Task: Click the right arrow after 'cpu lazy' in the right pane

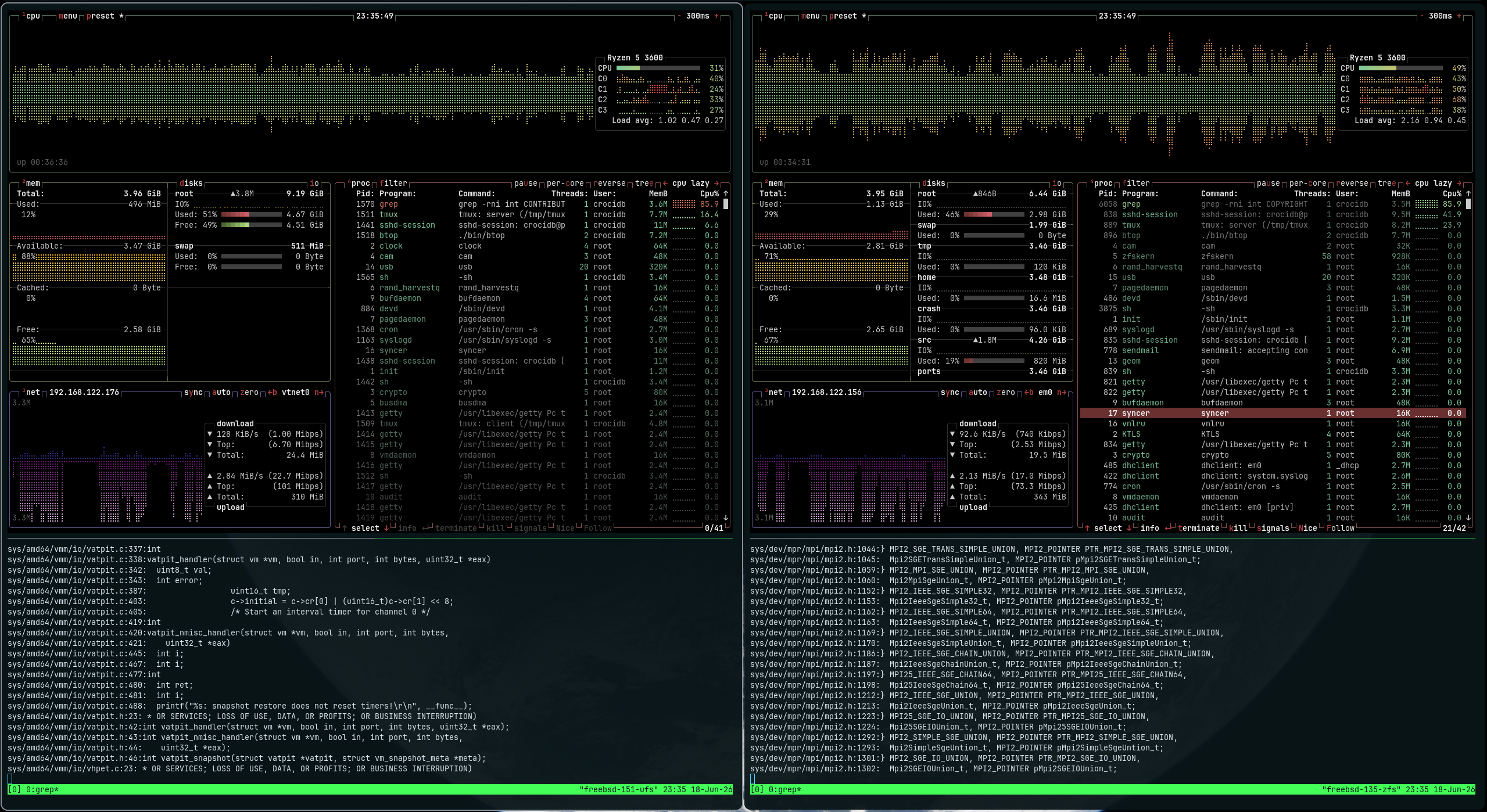Action: click(x=1459, y=183)
